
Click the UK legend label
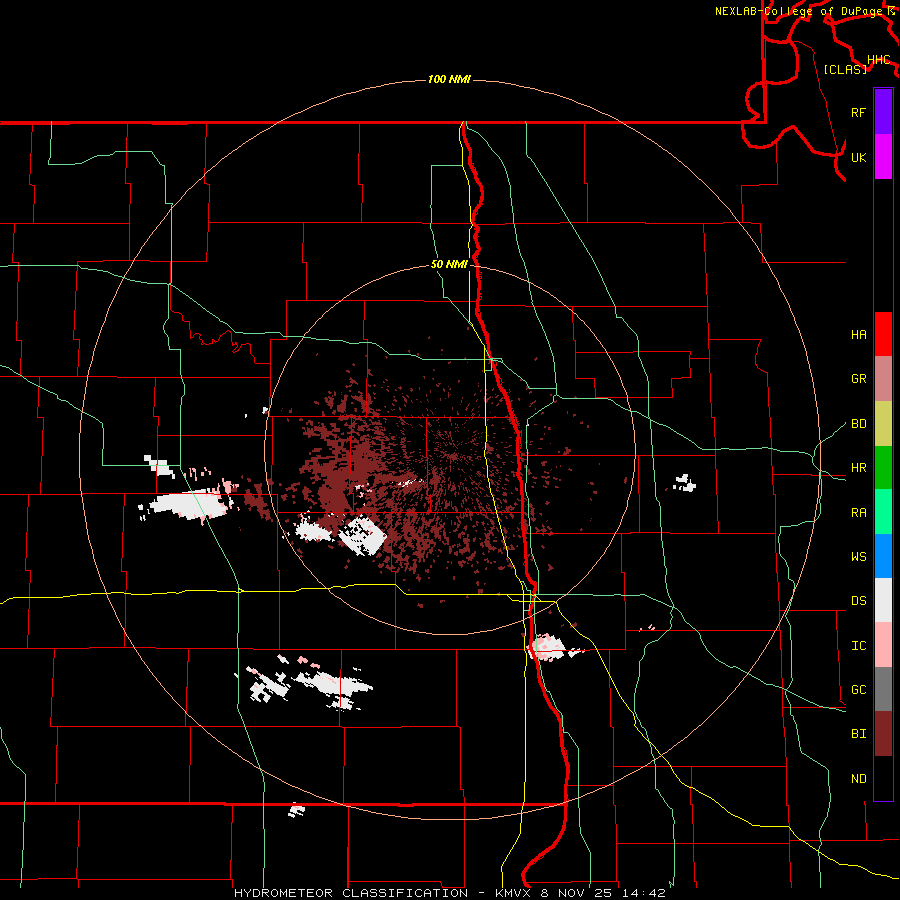click(x=858, y=157)
